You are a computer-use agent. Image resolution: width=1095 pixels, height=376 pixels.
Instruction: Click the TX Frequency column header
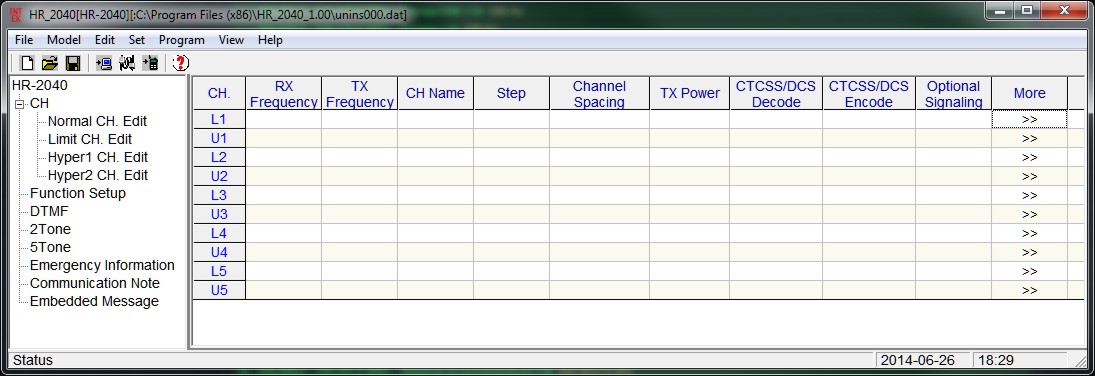[x=360, y=94]
